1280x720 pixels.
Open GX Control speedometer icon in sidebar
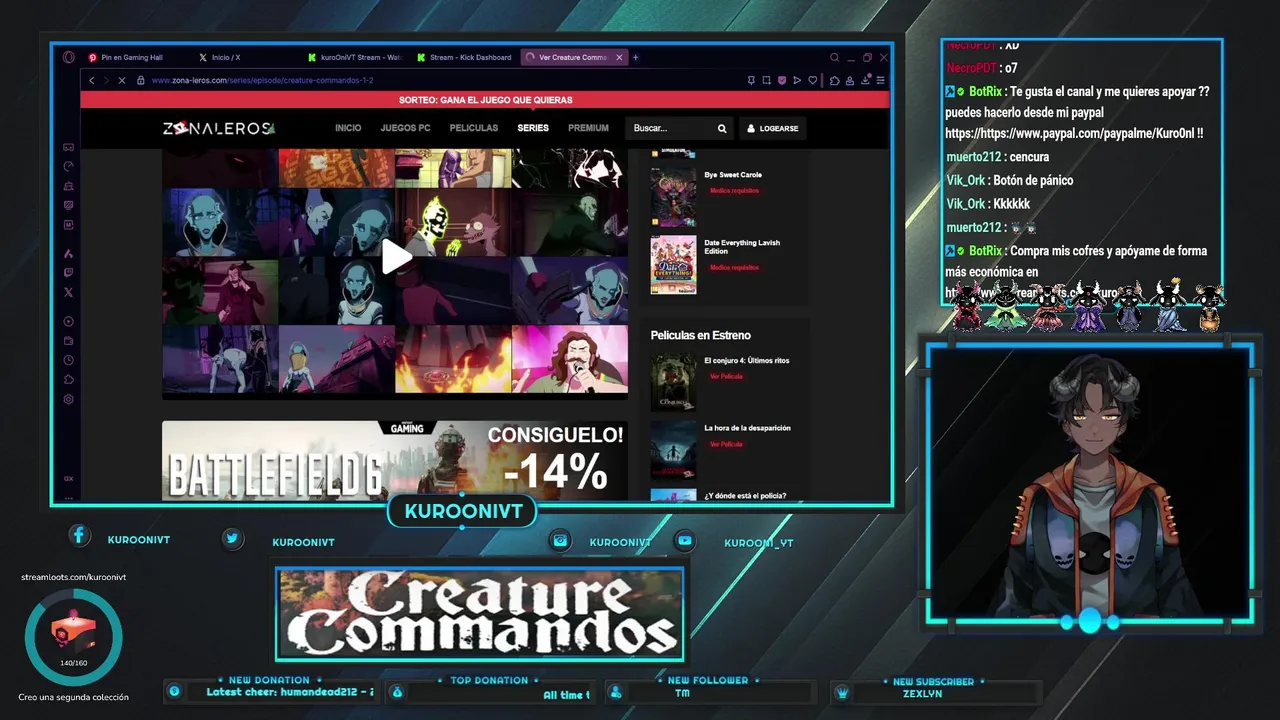(68, 166)
